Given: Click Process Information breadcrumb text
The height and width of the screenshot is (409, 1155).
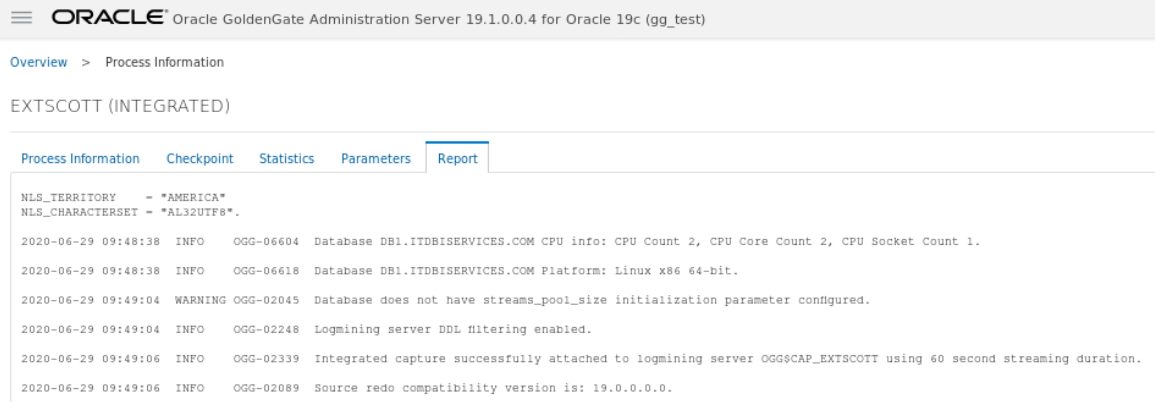Looking at the screenshot, I should pos(164,63).
